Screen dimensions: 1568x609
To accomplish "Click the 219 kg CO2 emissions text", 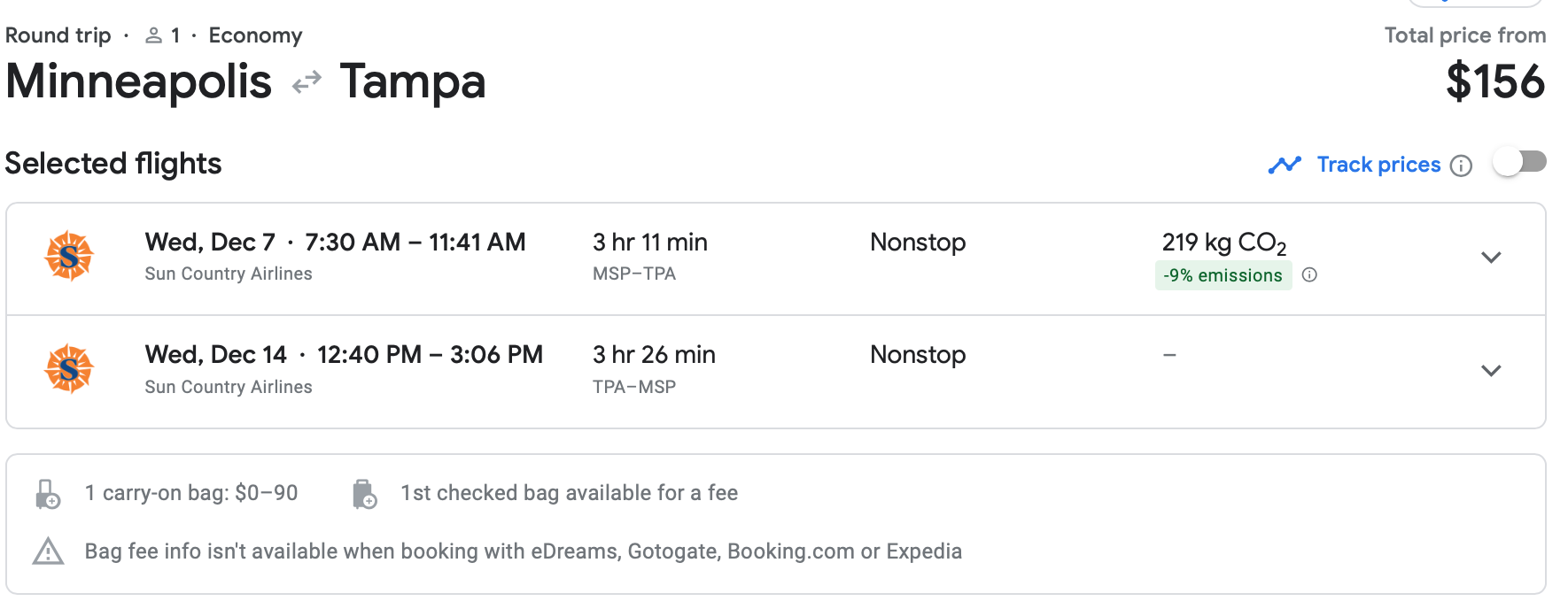I will (x=1223, y=243).
